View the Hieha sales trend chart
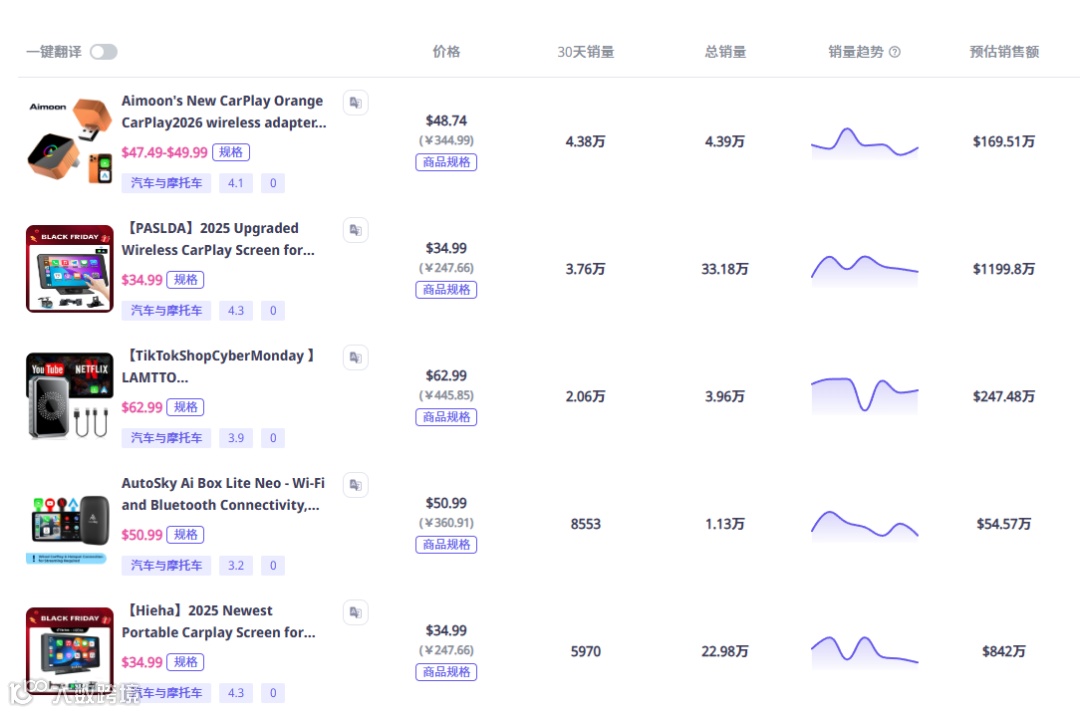The height and width of the screenshot is (713, 1080). (x=864, y=652)
